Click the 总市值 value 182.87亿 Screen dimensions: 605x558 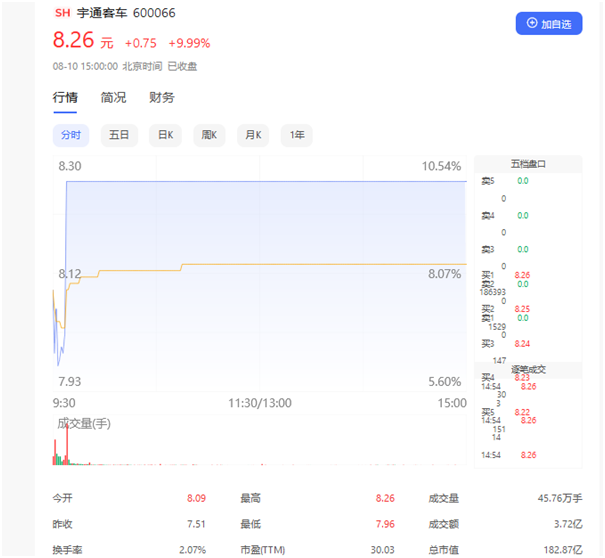click(563, 550)
